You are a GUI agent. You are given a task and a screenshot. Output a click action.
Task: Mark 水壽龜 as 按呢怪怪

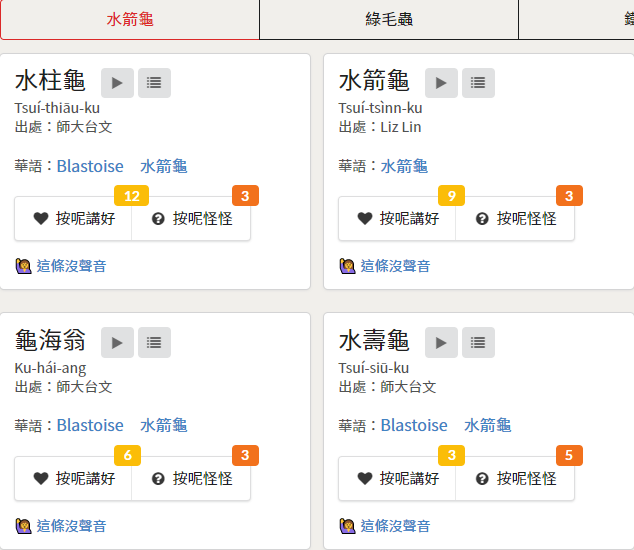pos(515,478)
